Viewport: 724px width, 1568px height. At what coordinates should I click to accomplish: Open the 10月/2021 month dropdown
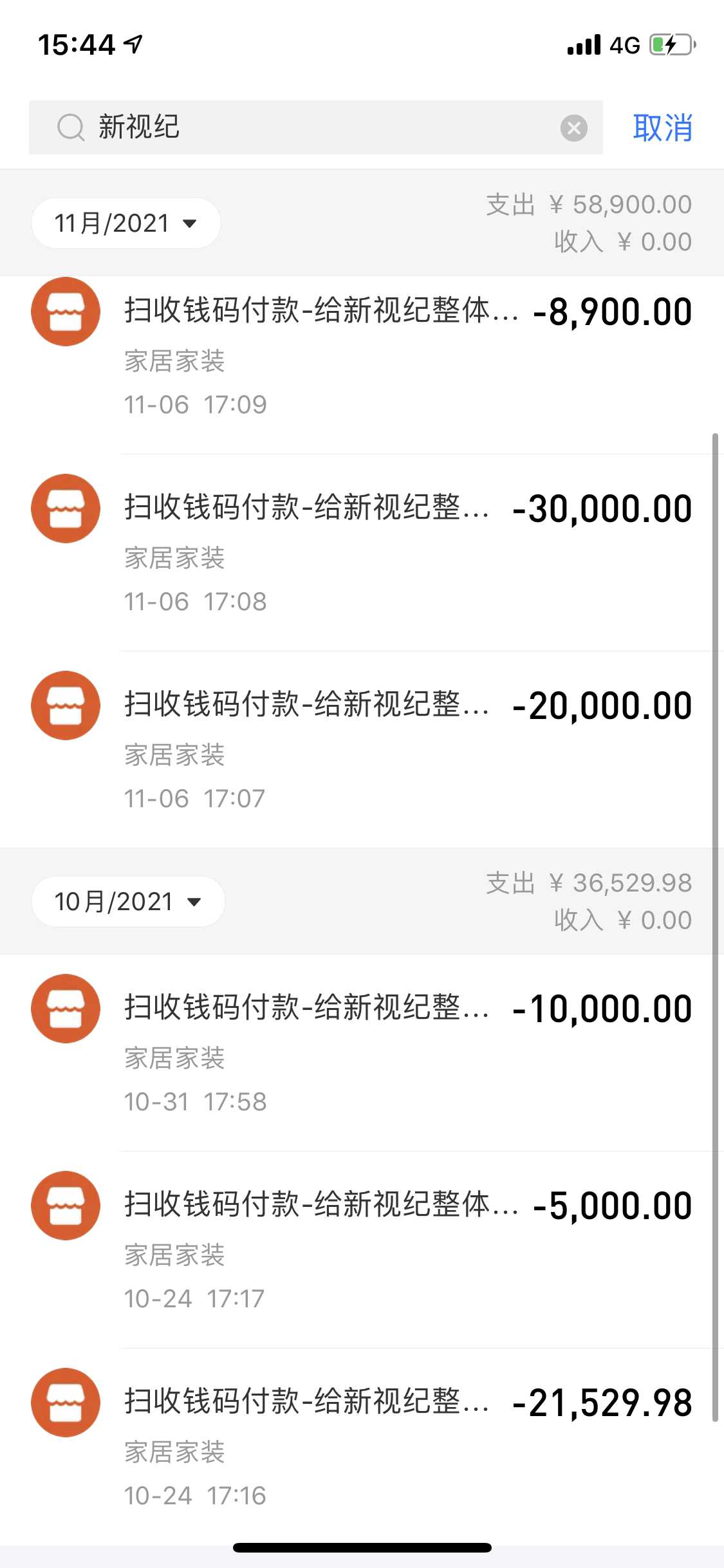tap(128, 902)
